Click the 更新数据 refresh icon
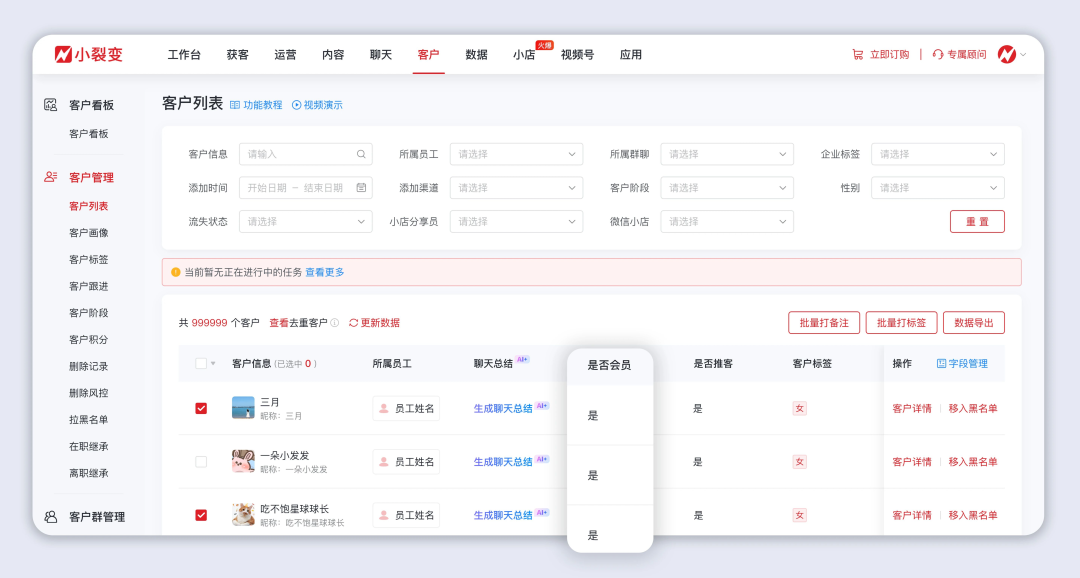Viewport: 1080px width, 578px height. coord(353,323)
